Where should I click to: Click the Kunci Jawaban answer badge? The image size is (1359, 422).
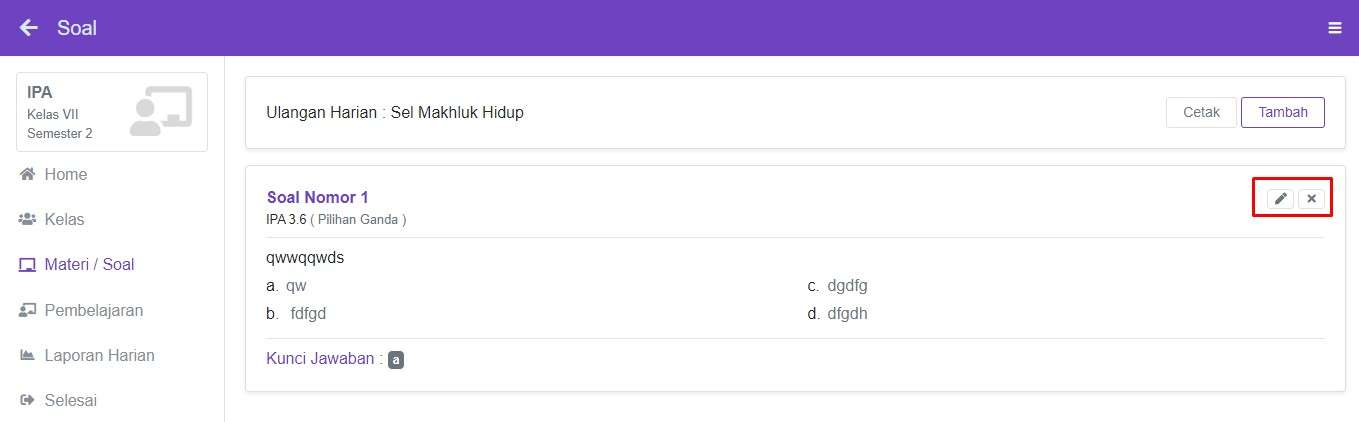[396, 360]
